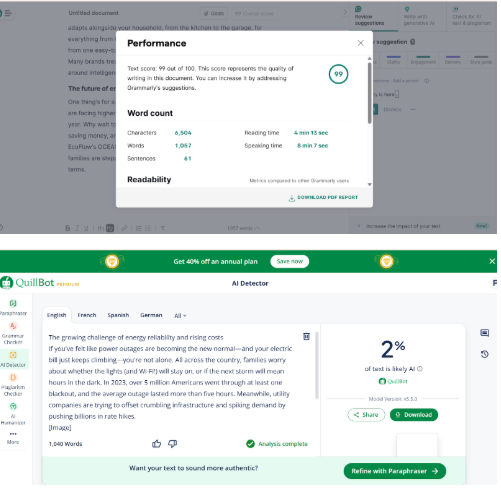Expand the 1,057 words counter chevron
501x488 pixels.
pos(257,228)
